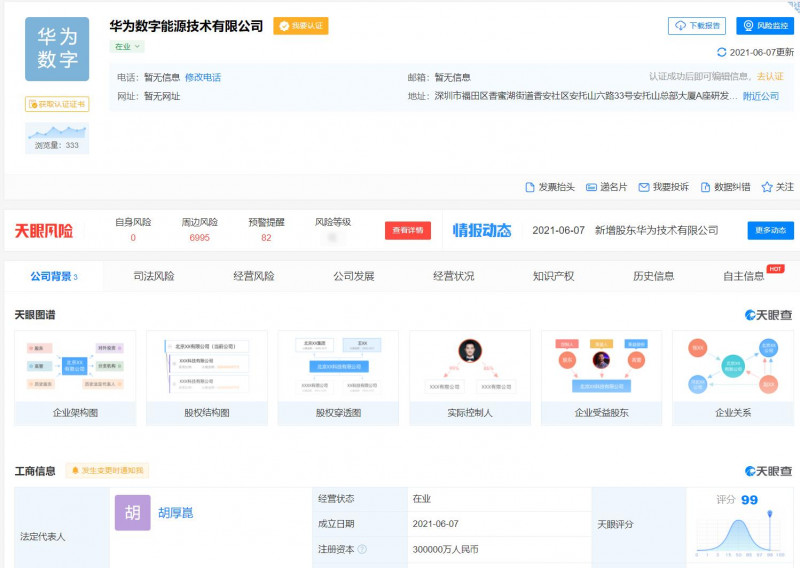
Task: Click the 注册资本 help question mark icon
Action: pyautogui.click(x=362, y=549)
